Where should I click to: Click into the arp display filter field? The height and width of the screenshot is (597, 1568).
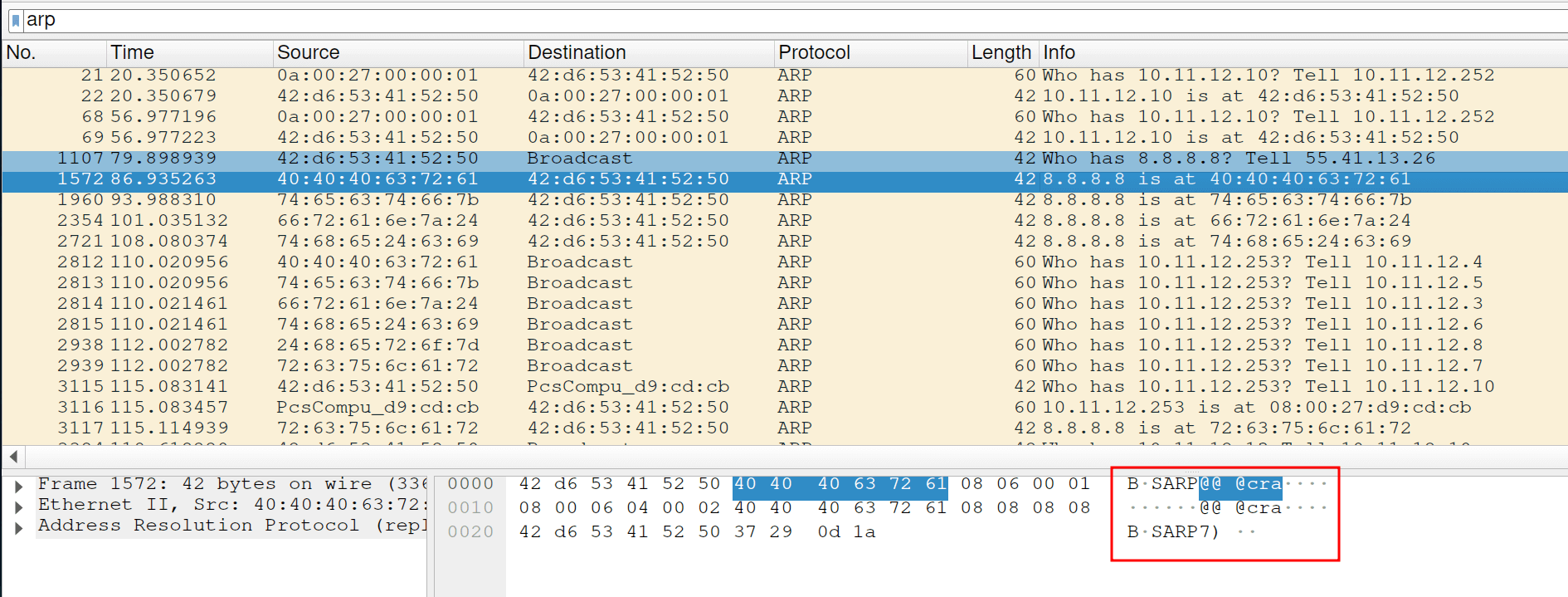pyautogui.click(x=747, y=20)
